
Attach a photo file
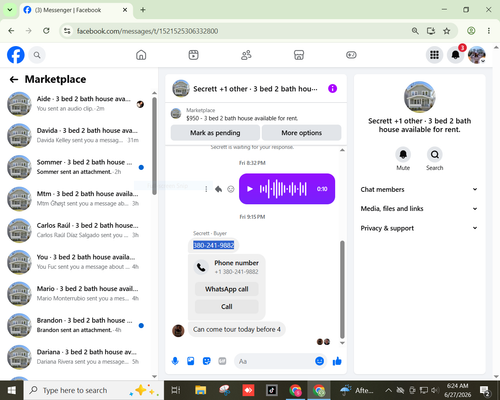pos(191,361)
